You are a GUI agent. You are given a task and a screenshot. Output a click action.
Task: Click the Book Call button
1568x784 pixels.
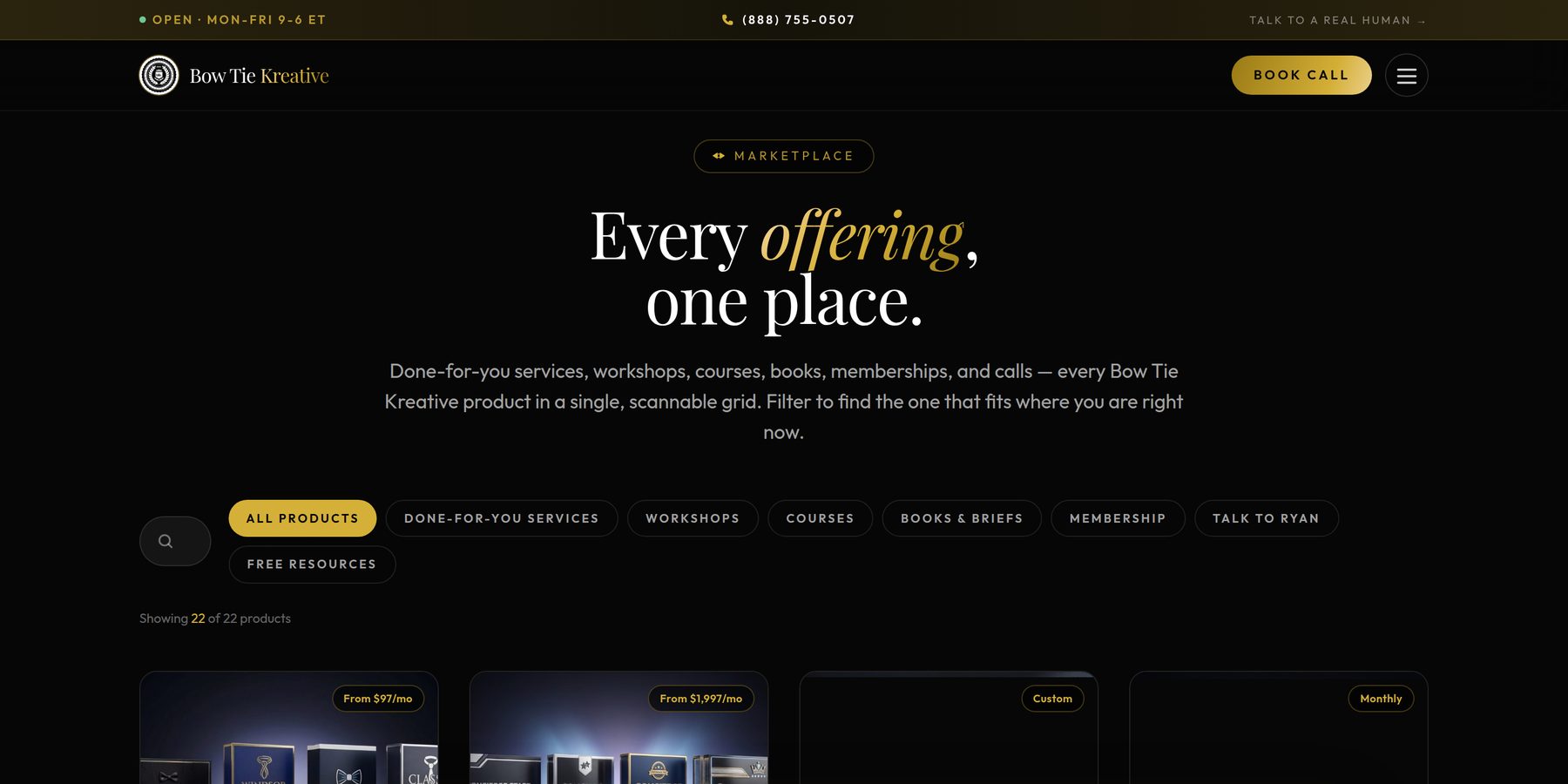click(x=1301, y=75)
